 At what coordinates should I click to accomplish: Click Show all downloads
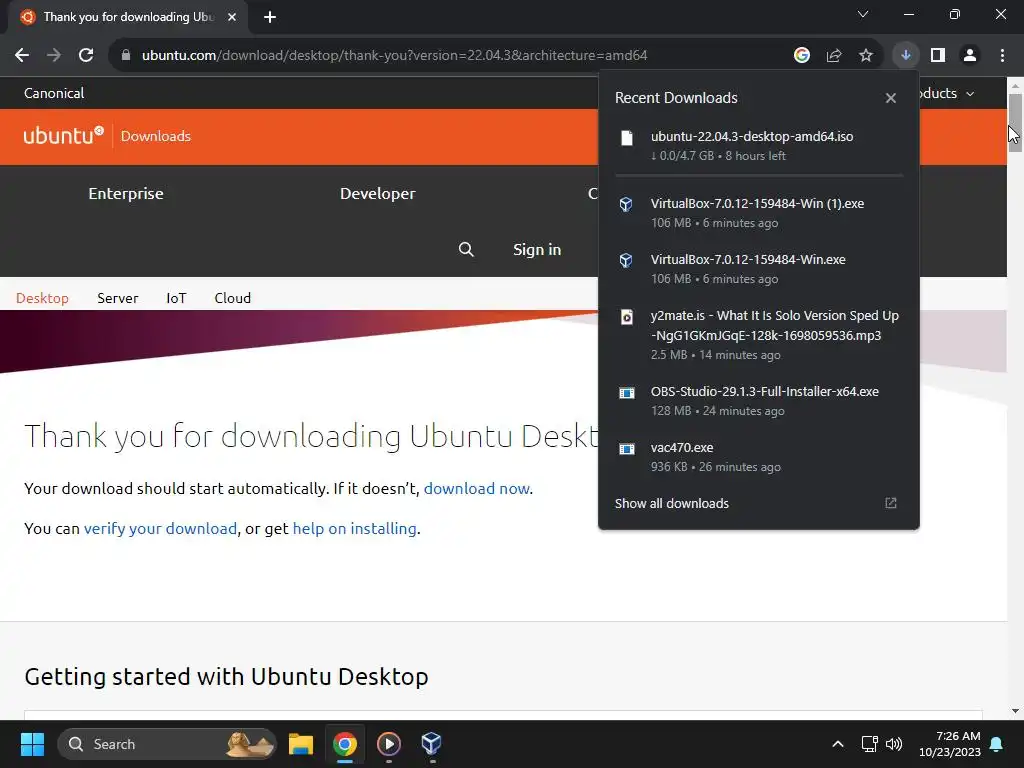coord(671,504)
